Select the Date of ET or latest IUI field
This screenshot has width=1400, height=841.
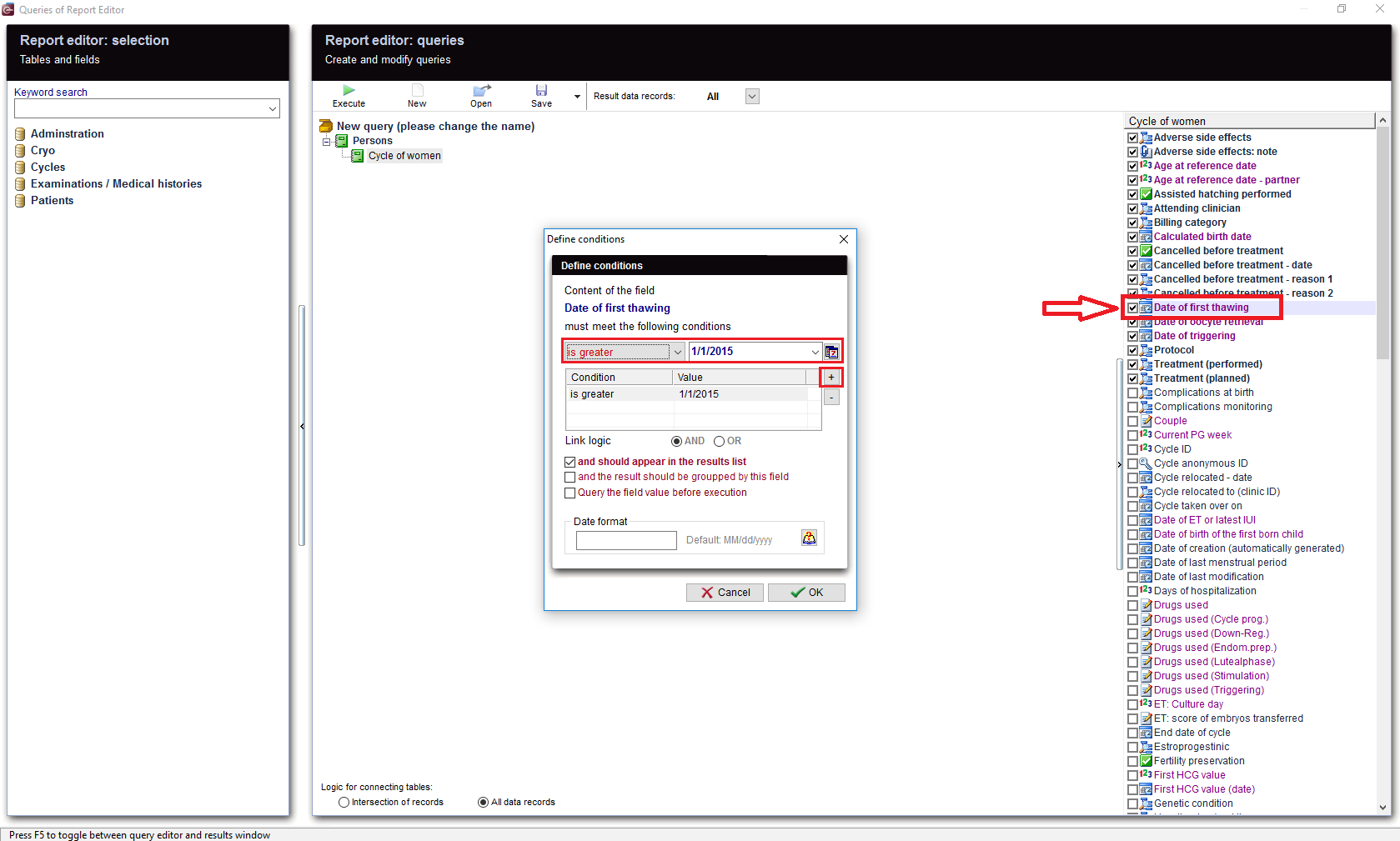[1205, 520]
